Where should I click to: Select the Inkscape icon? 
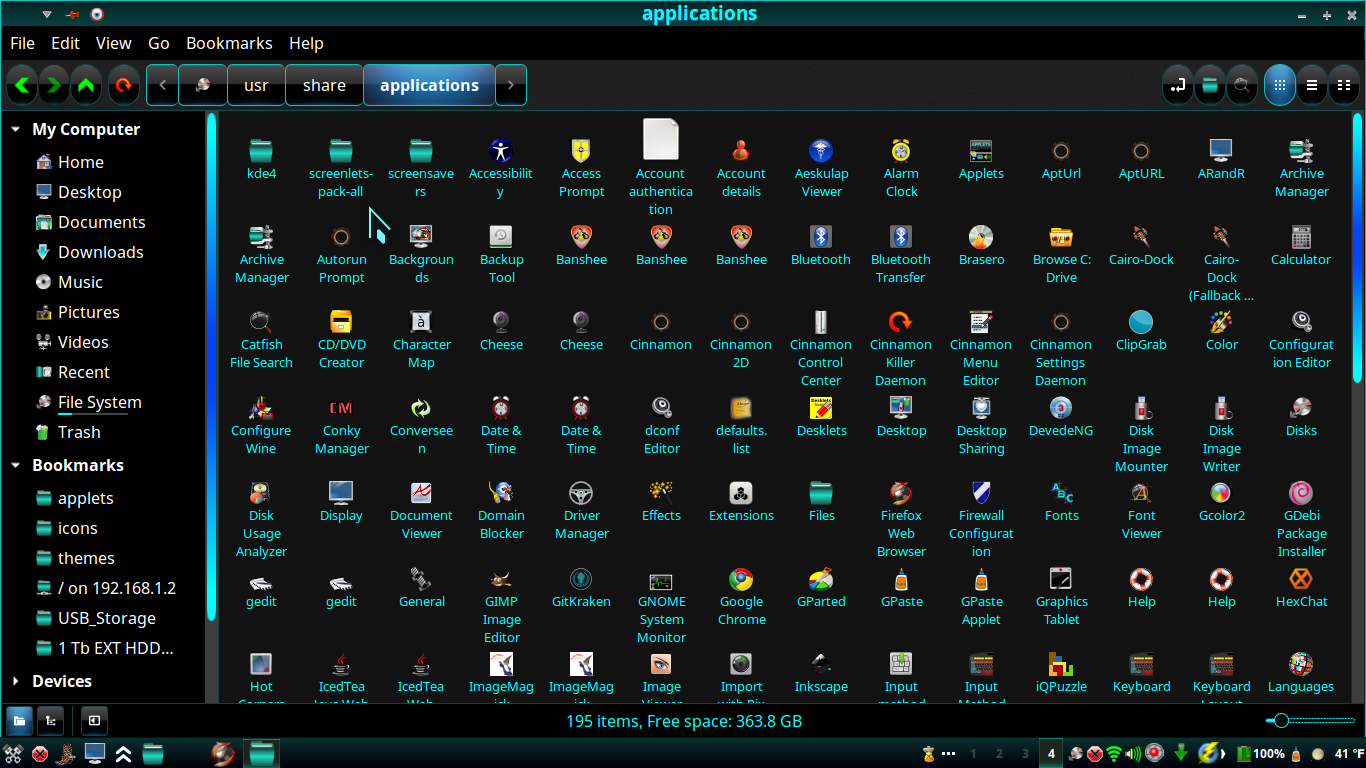[x=821, y=663]
